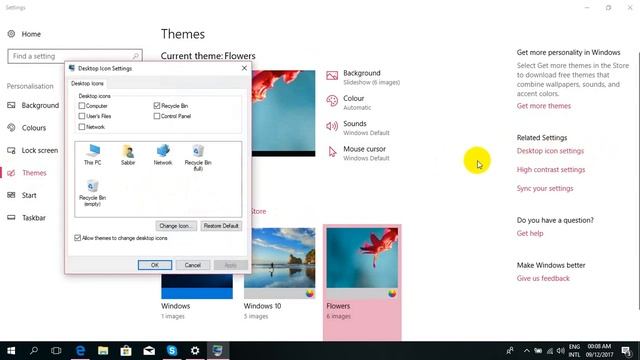Click Give us feedback link
This screenshot has height=360, width=640.
click(543, 278)
